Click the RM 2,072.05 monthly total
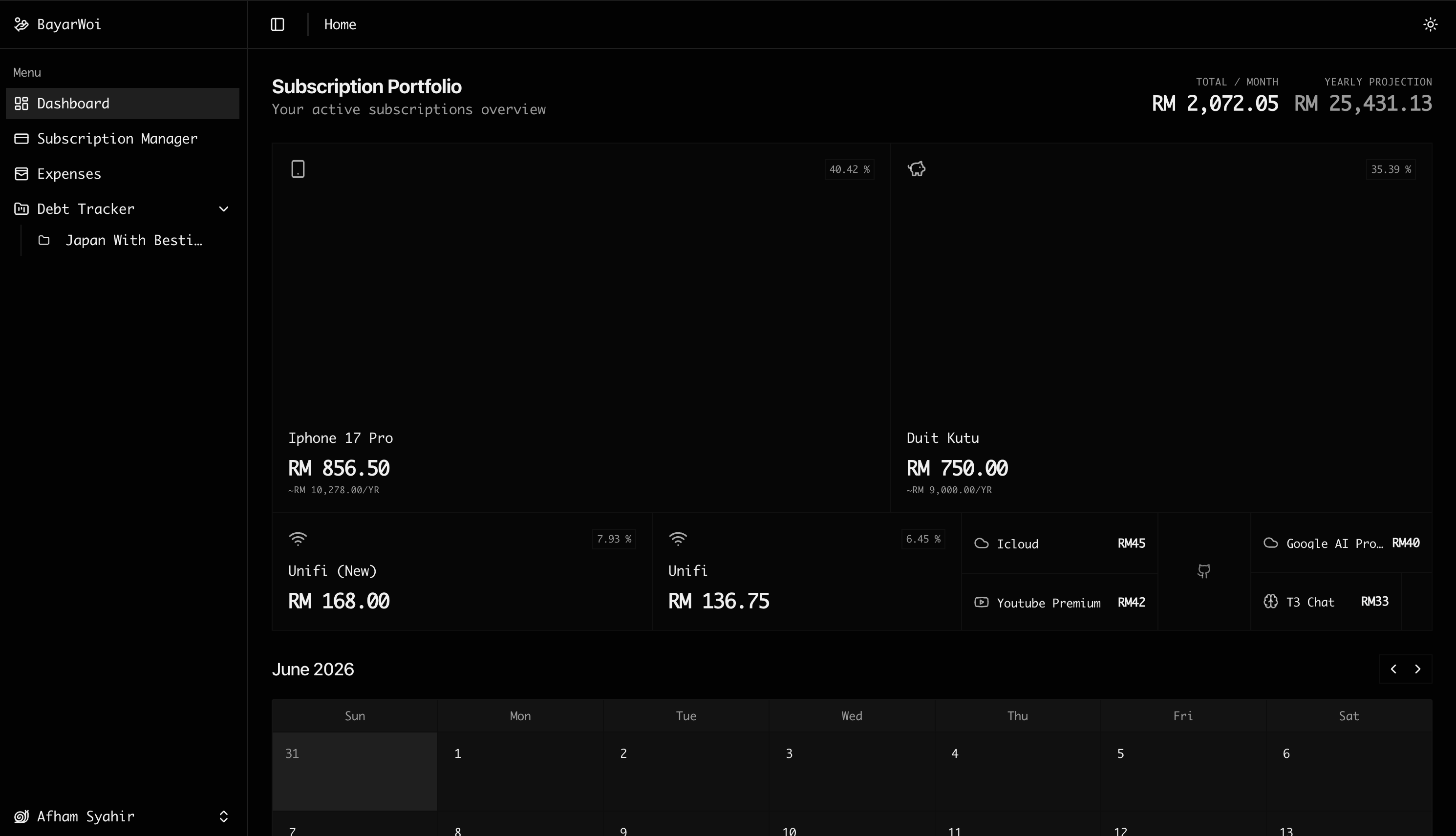Screen dimensions: 1456x836 [1215, 104]
